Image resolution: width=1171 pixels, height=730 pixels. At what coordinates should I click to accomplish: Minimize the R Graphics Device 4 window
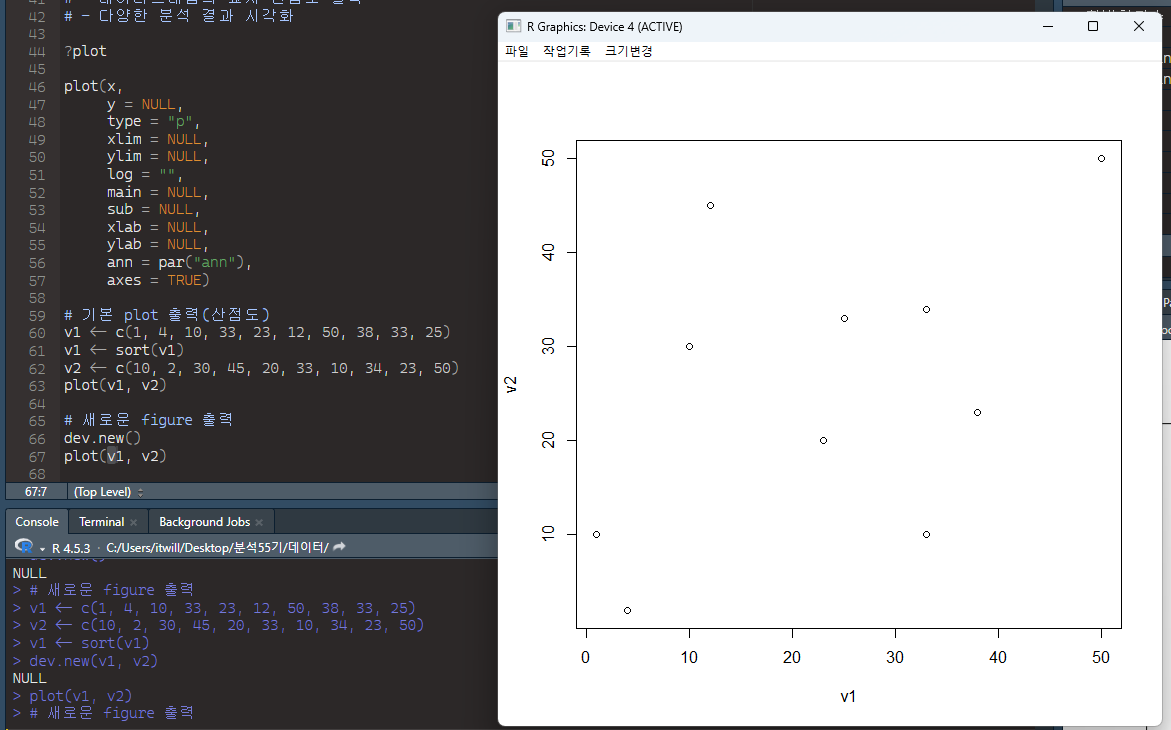(x=1048, y=26)
